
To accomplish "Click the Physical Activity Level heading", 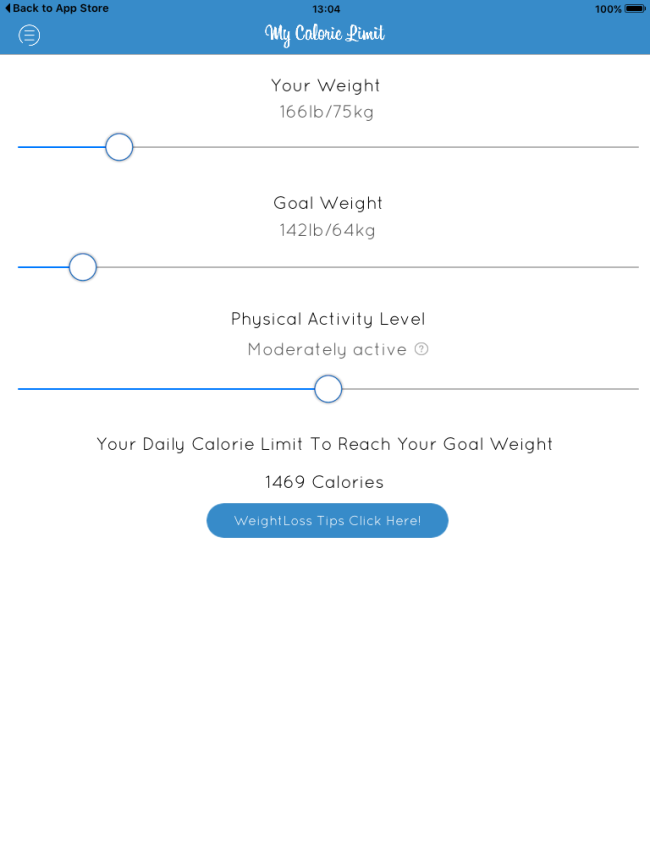I will pyautogui.click(x=328, y=319).
